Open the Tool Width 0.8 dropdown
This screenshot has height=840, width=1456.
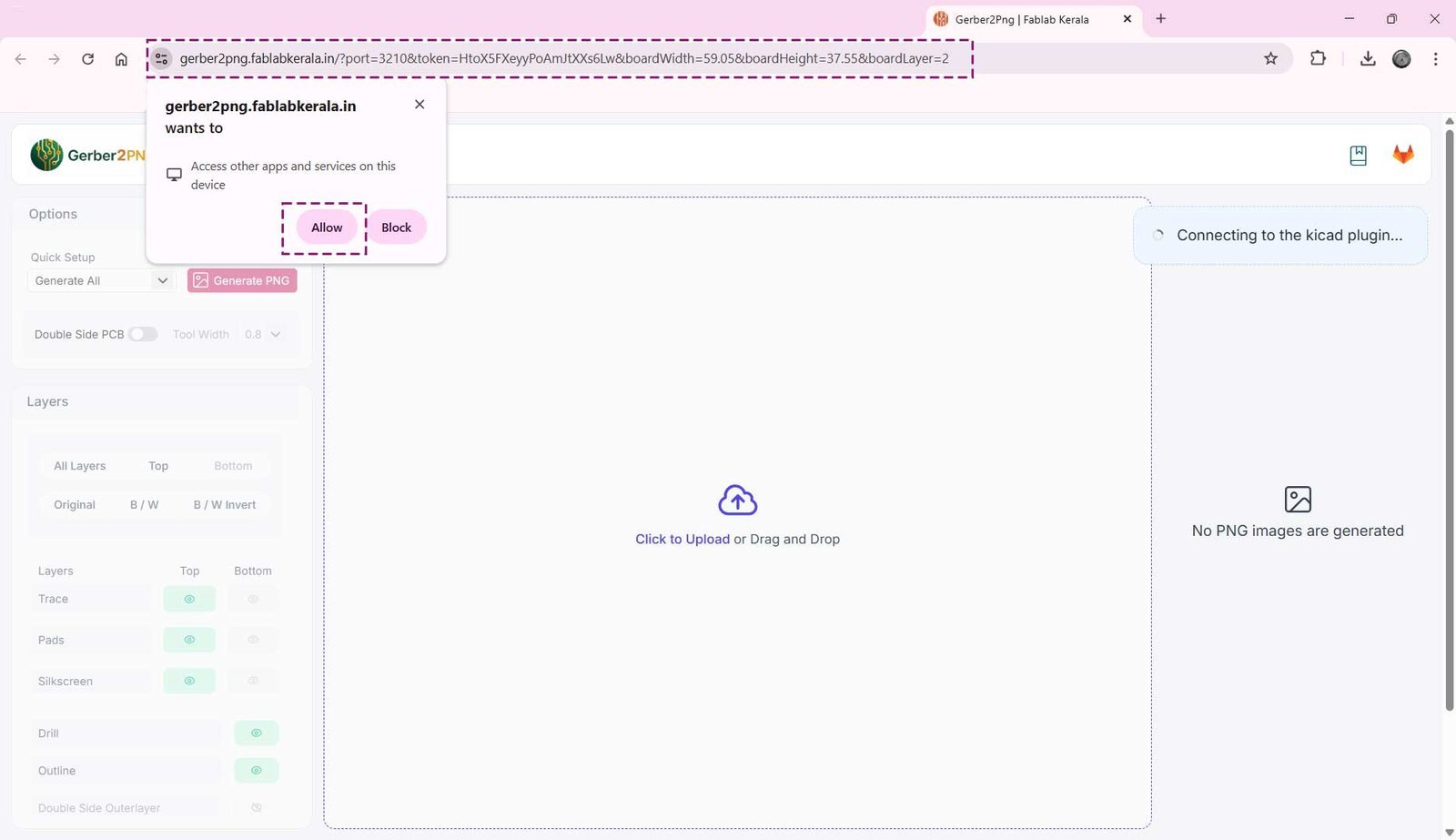tap(262, 334)
